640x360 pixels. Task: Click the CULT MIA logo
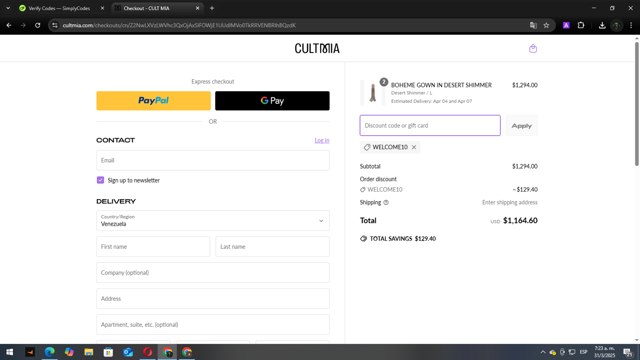coord(317,49)
